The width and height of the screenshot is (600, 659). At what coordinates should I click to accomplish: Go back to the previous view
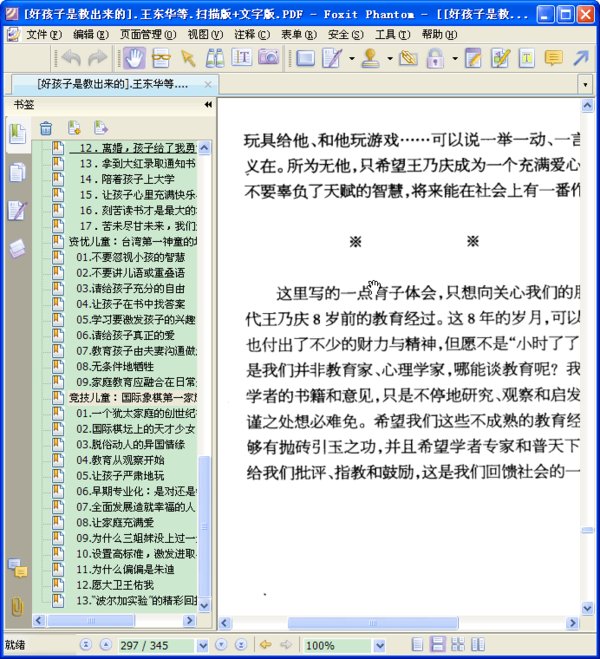click(x=266, y=644)
